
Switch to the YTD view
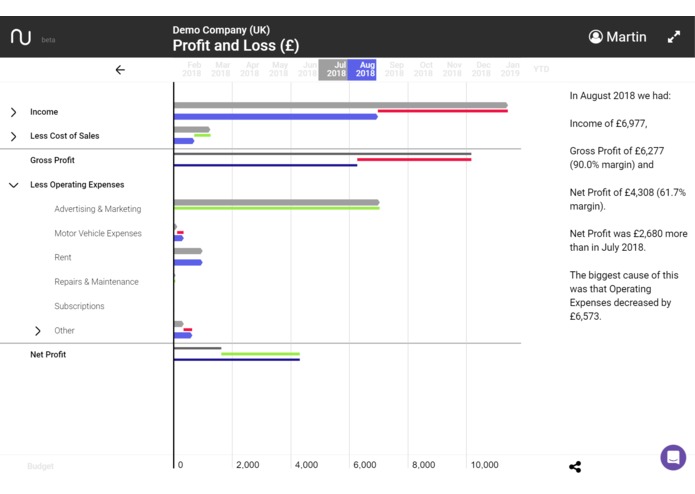541,69
